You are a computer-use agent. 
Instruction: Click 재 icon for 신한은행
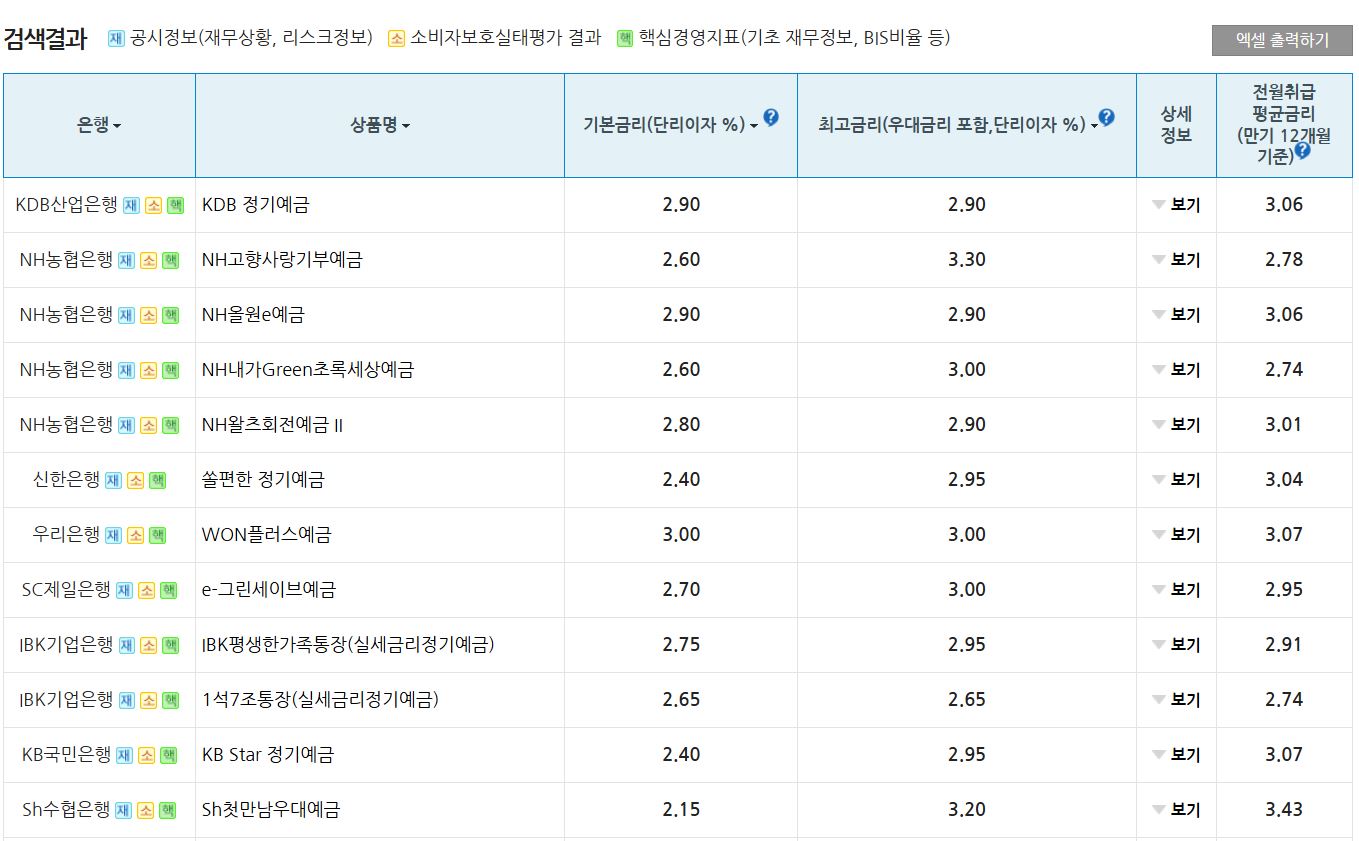coord(113,480)
